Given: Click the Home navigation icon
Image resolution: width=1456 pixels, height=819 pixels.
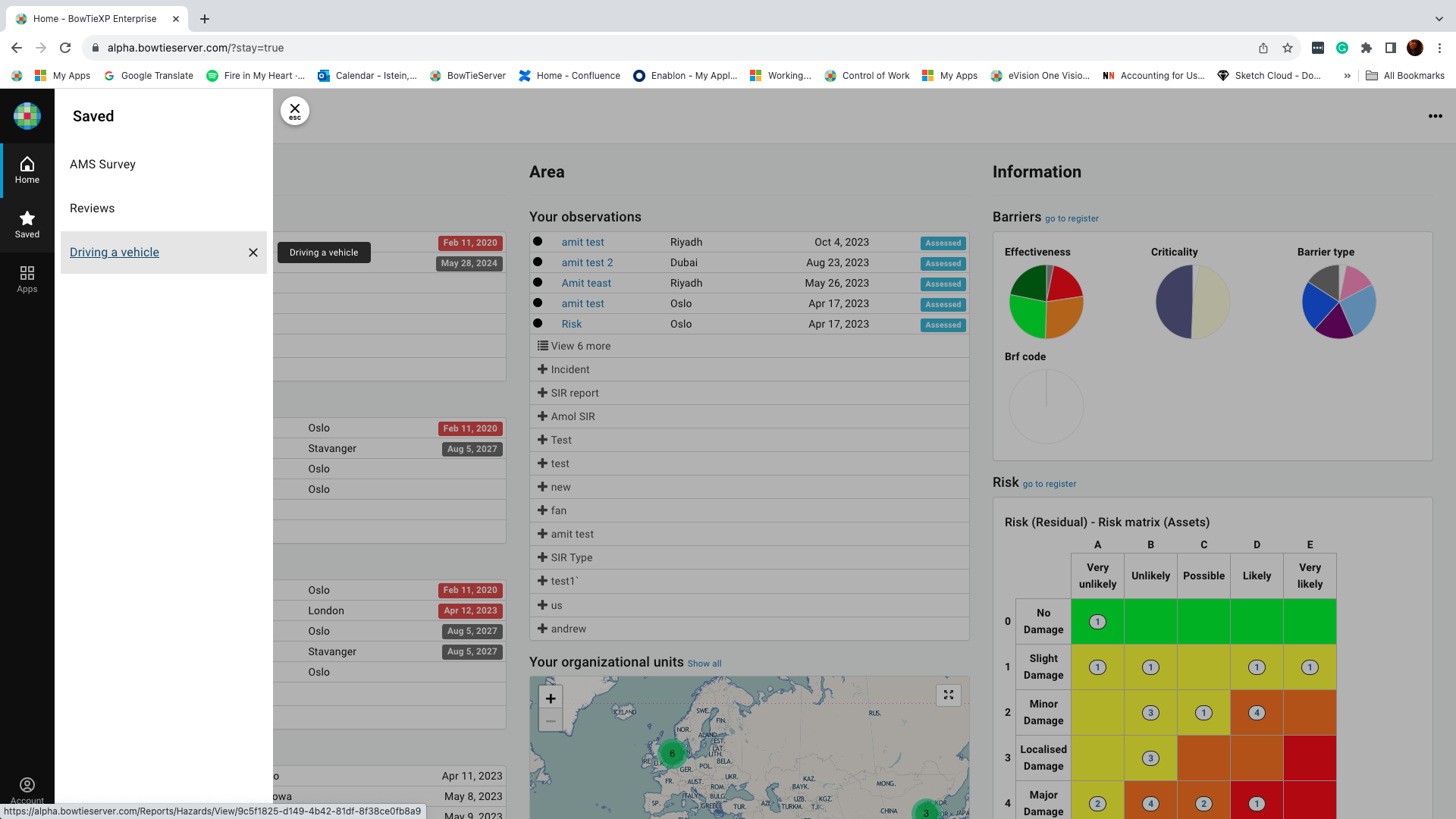Looking at the screenshot, I should (26, 170).
